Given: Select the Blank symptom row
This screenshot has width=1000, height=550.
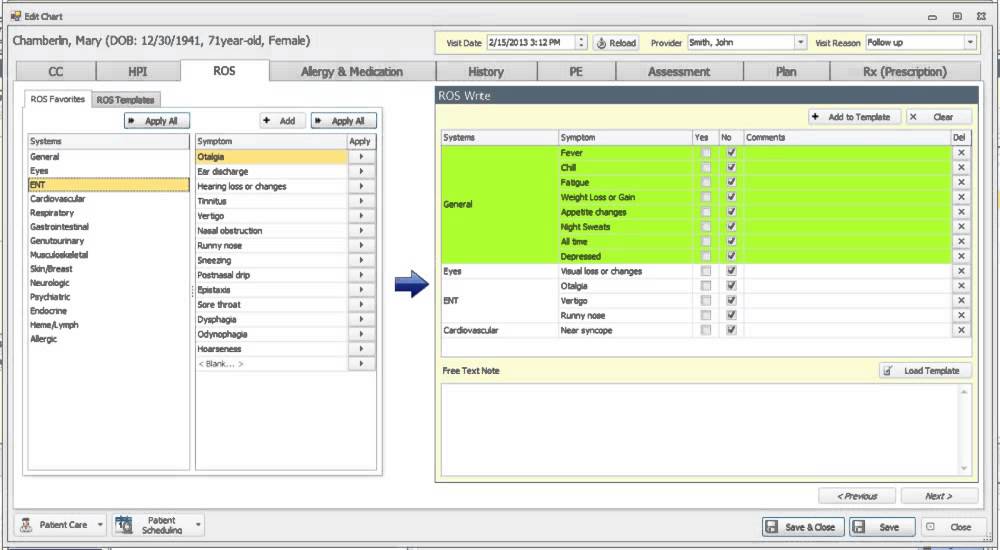Looking at the screenshot, I should 271,364.
